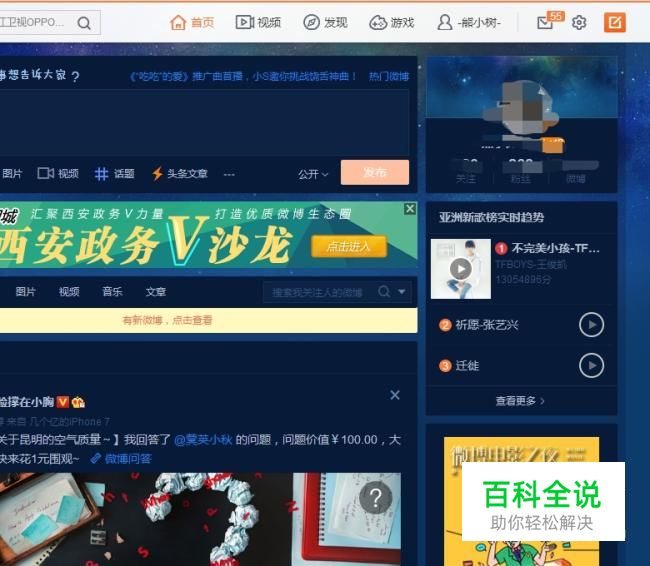Open the 微博问答 link
This screenshot has width=650, height=566.
(x=121, y=458)
